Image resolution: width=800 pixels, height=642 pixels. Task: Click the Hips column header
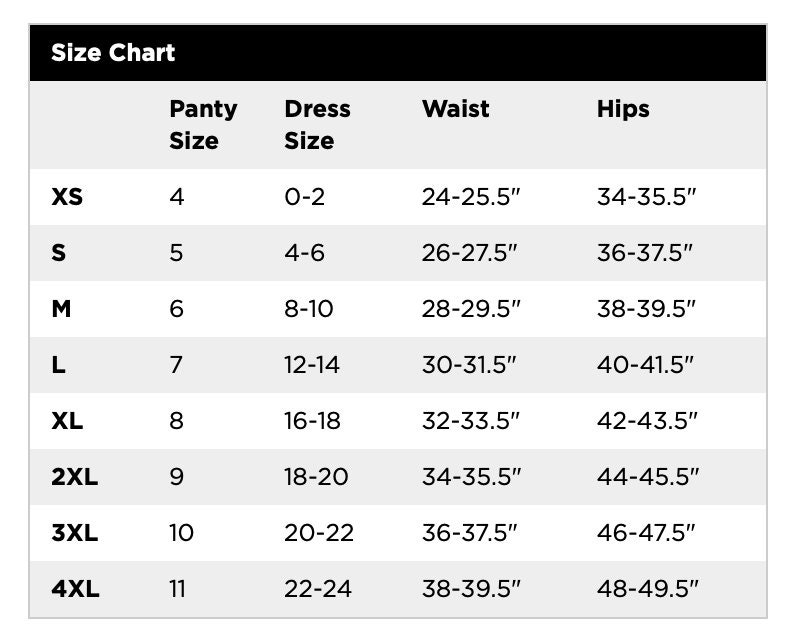tap(623, 109)
